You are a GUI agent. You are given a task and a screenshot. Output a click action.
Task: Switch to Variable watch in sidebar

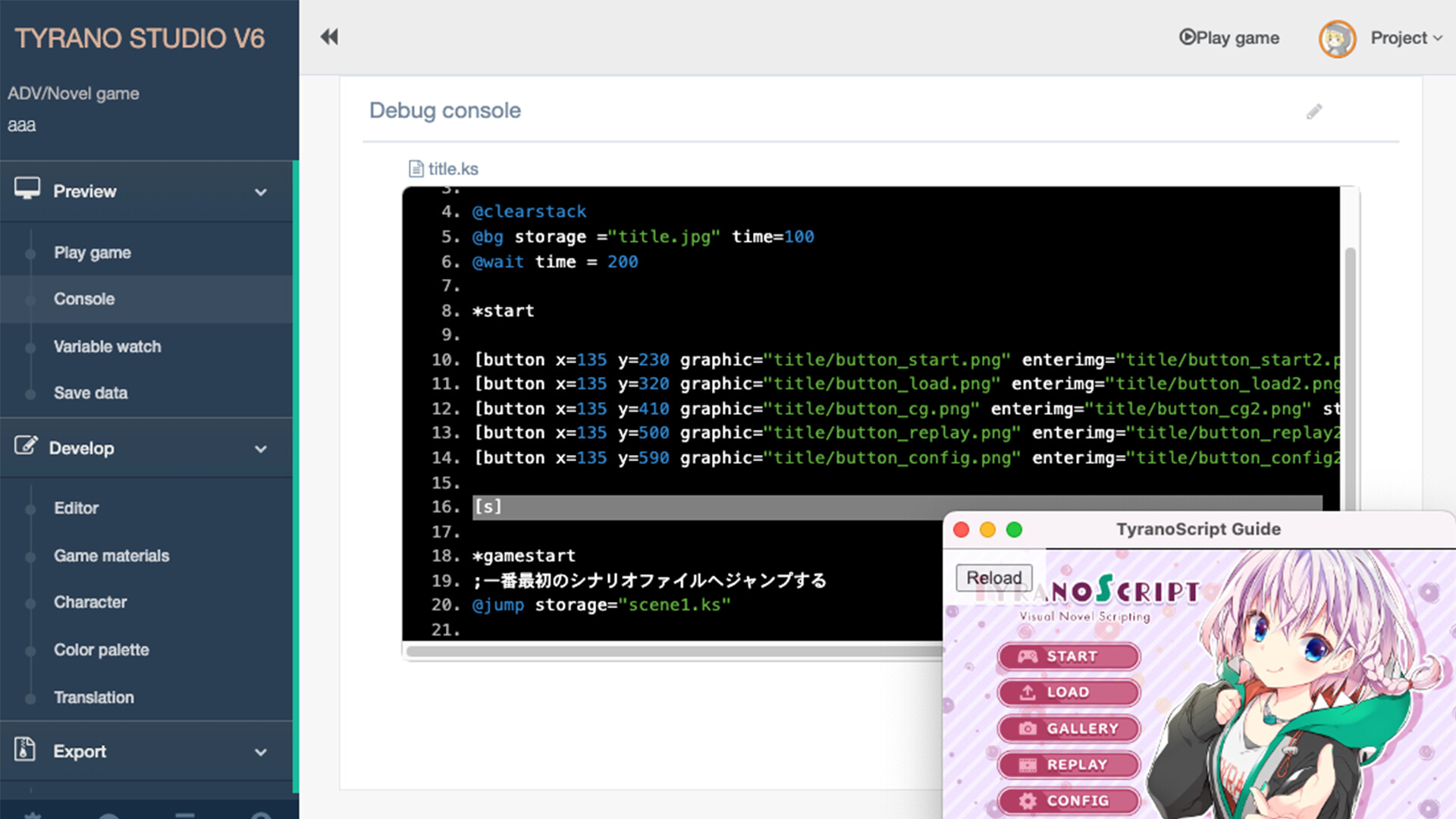[x=107, y=347]
